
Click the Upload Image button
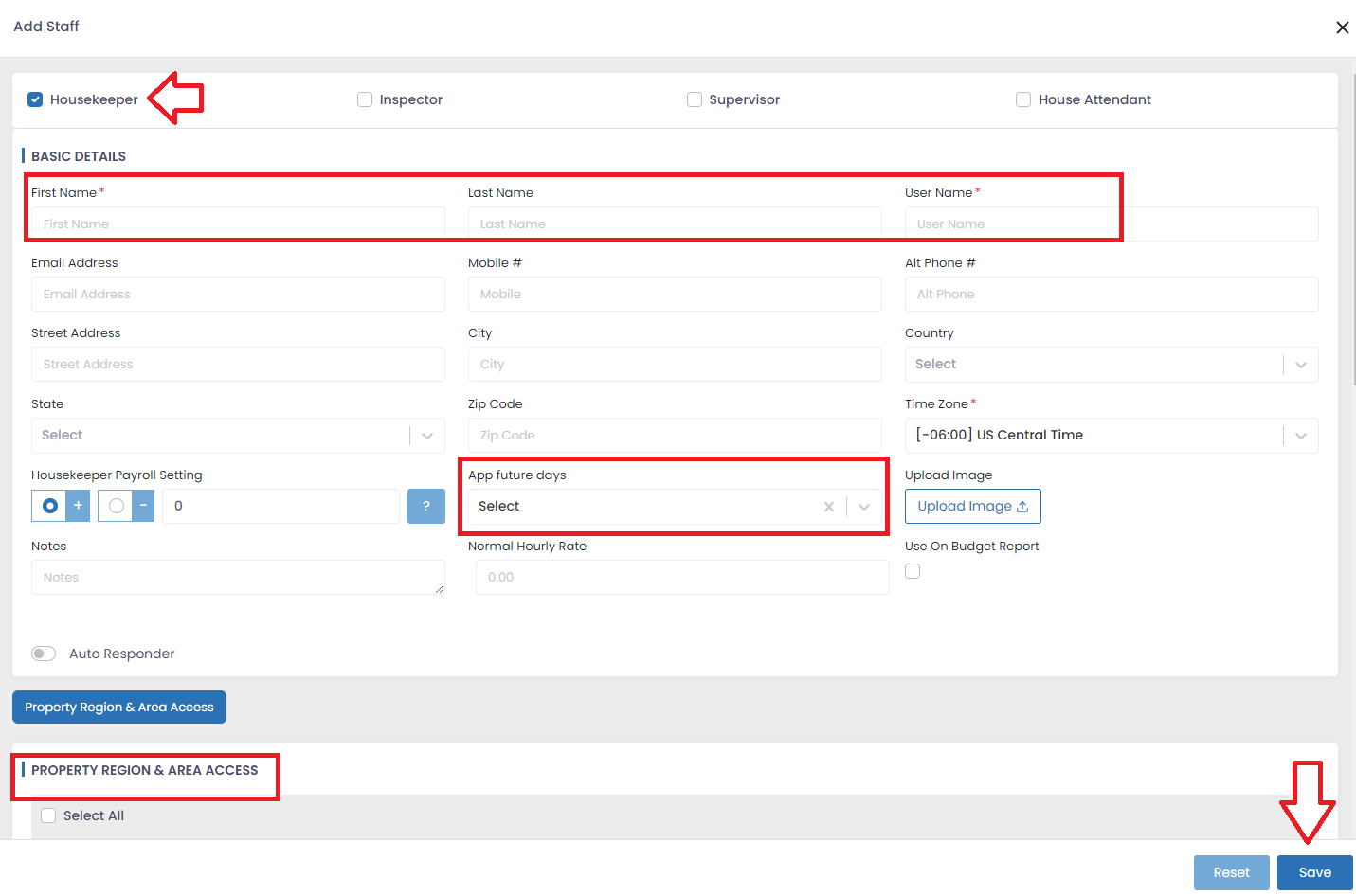(973, 506)
